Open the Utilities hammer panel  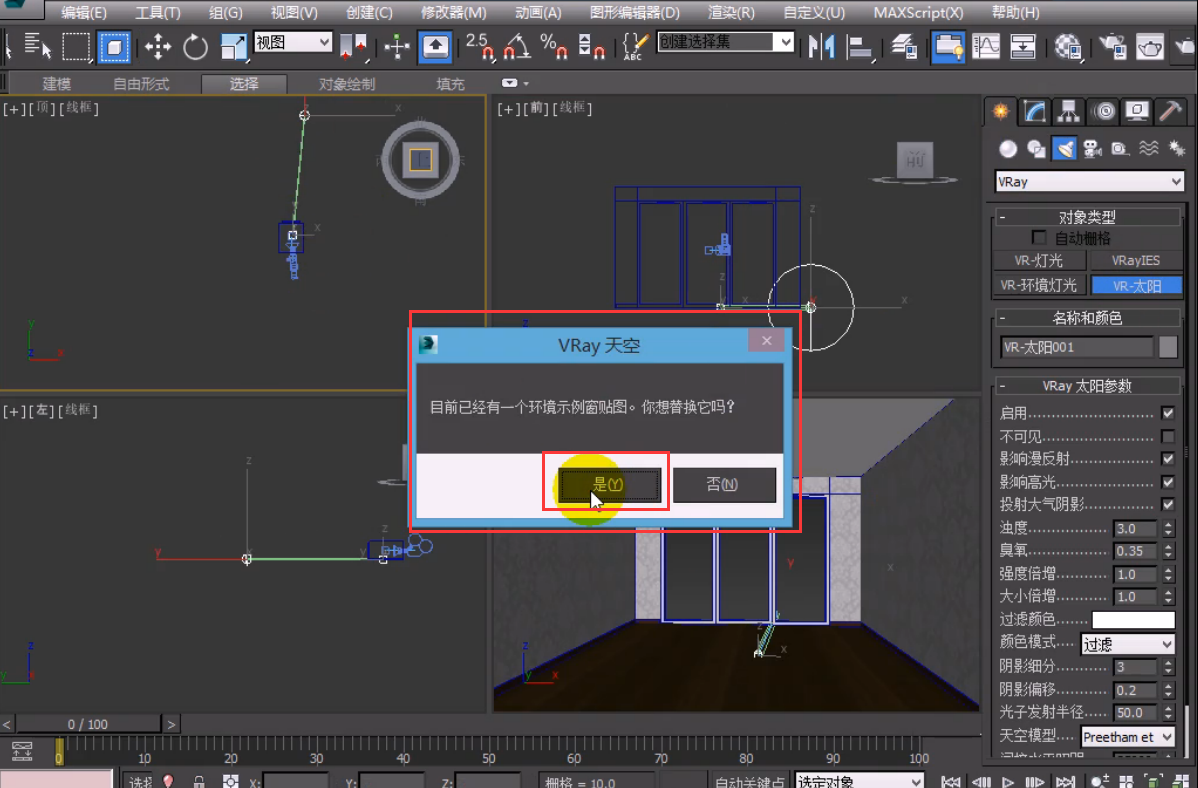tap(1169, 111)
